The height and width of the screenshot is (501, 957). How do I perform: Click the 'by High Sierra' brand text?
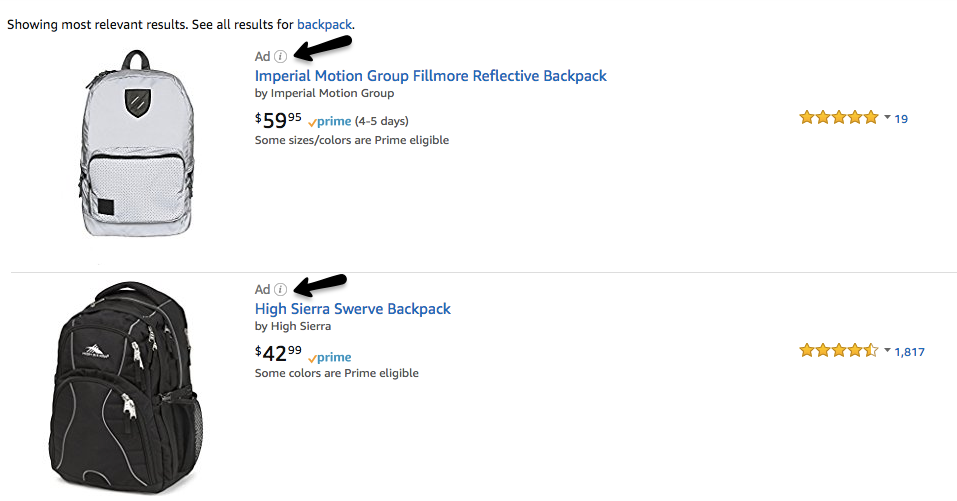click(292, 326)
